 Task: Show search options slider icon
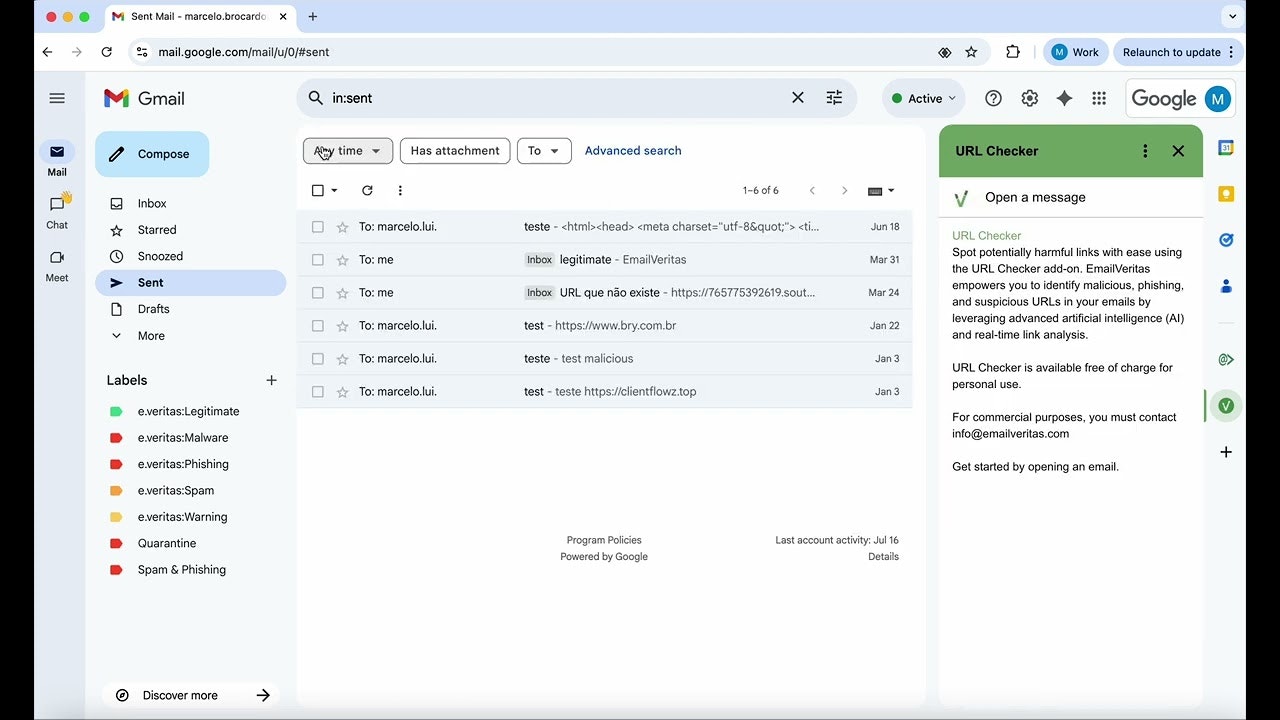pos(834,98)
